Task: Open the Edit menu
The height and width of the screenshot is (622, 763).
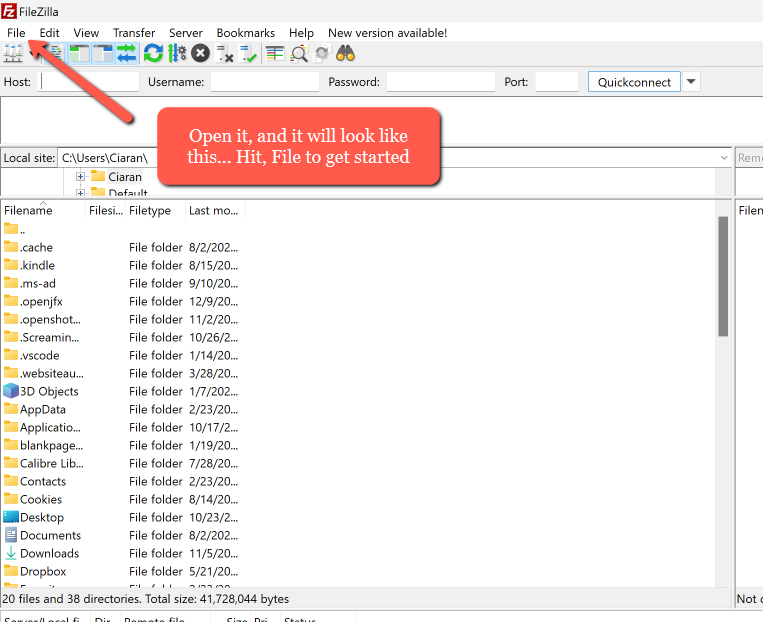Action: [x=49, y=33]
